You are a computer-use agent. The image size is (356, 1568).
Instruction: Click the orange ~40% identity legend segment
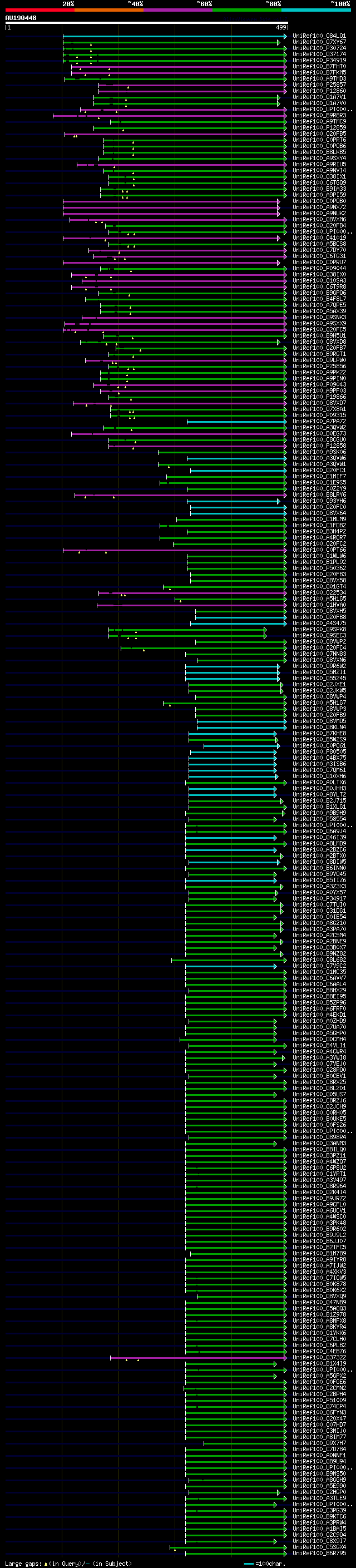[109, 10]
